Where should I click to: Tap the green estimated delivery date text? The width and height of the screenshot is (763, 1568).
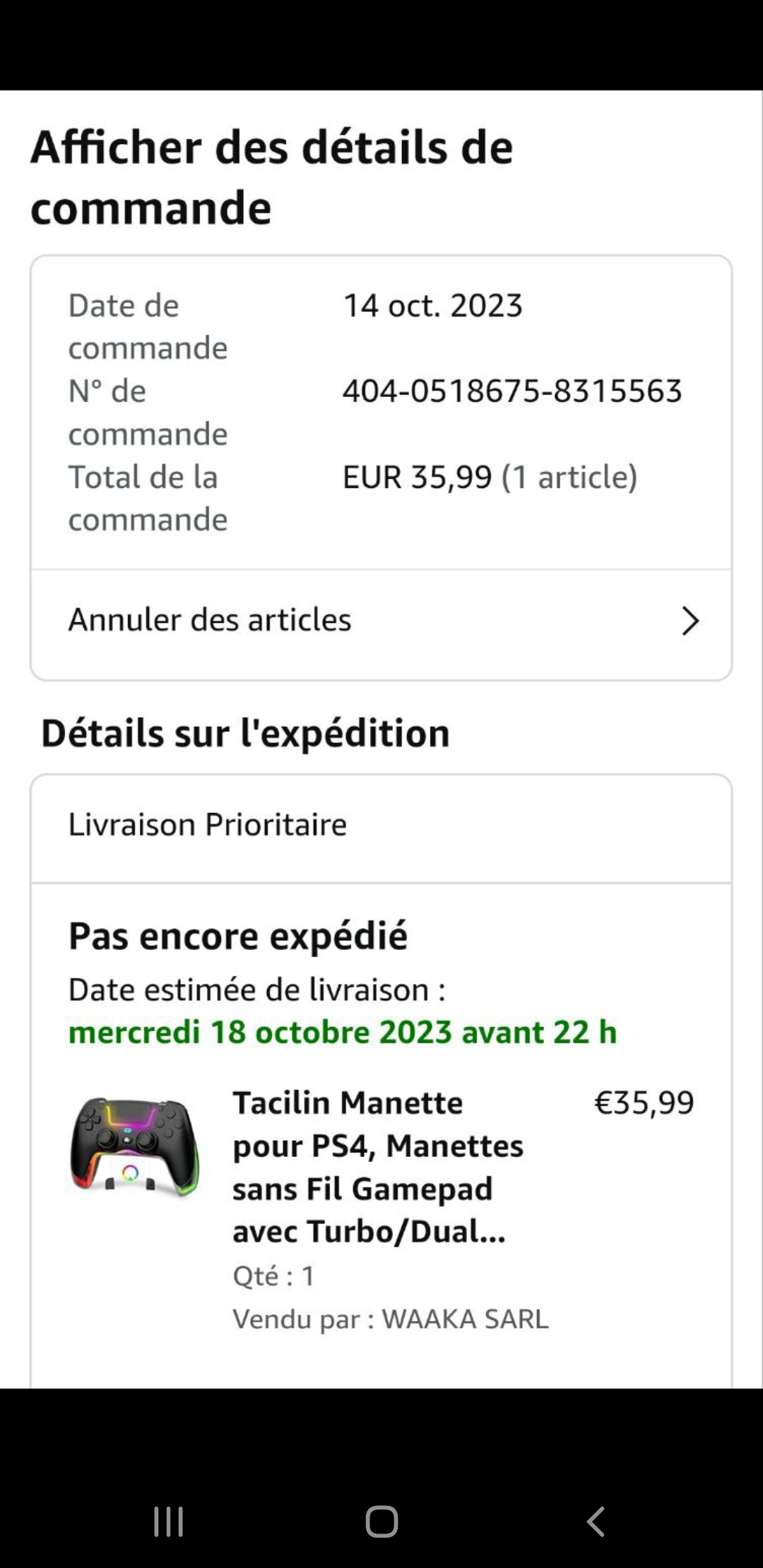coord(343,1032)
